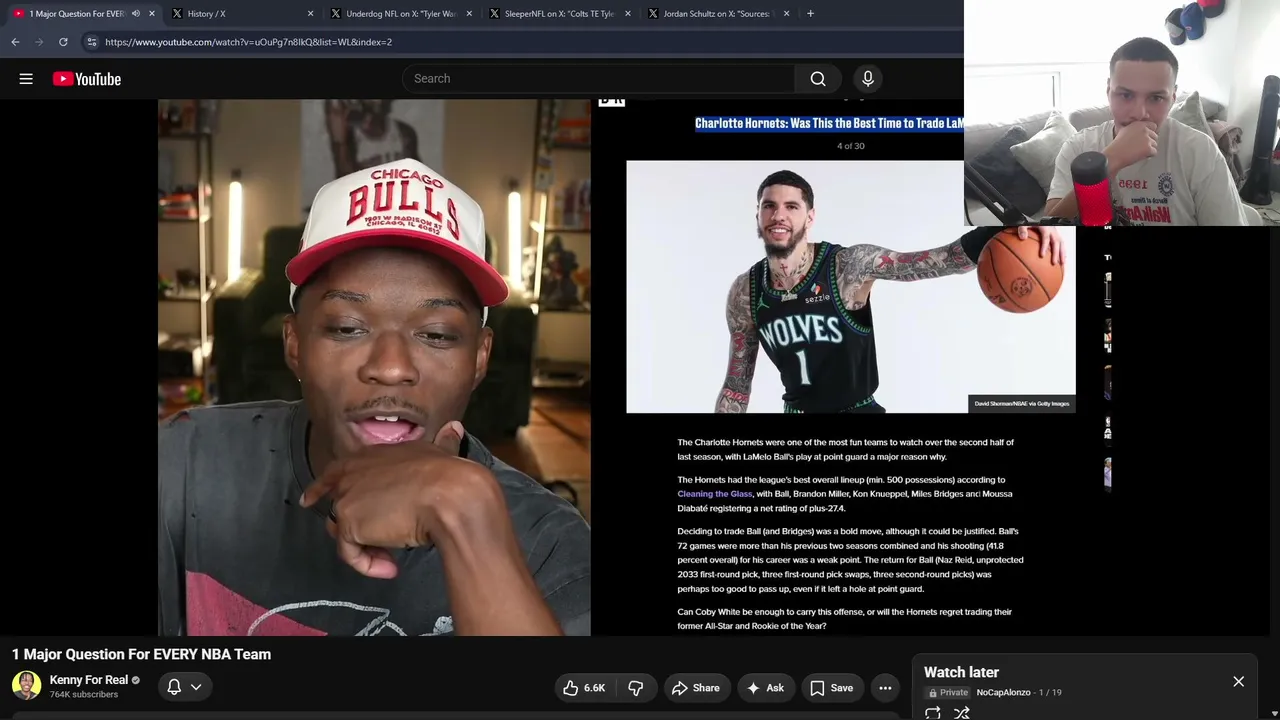Click the Watch later playlist title
The height and width of the screenshot is (720, 1280).
coord(961,673)
